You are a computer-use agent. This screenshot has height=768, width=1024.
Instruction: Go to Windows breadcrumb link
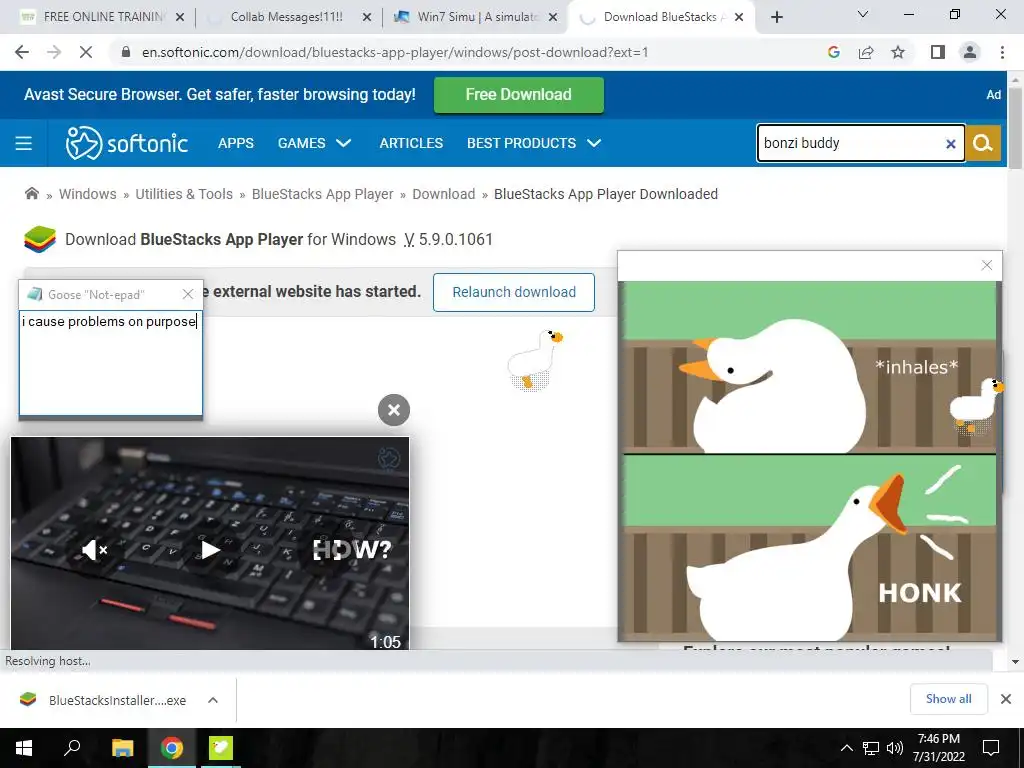click(x=88, y=194)
